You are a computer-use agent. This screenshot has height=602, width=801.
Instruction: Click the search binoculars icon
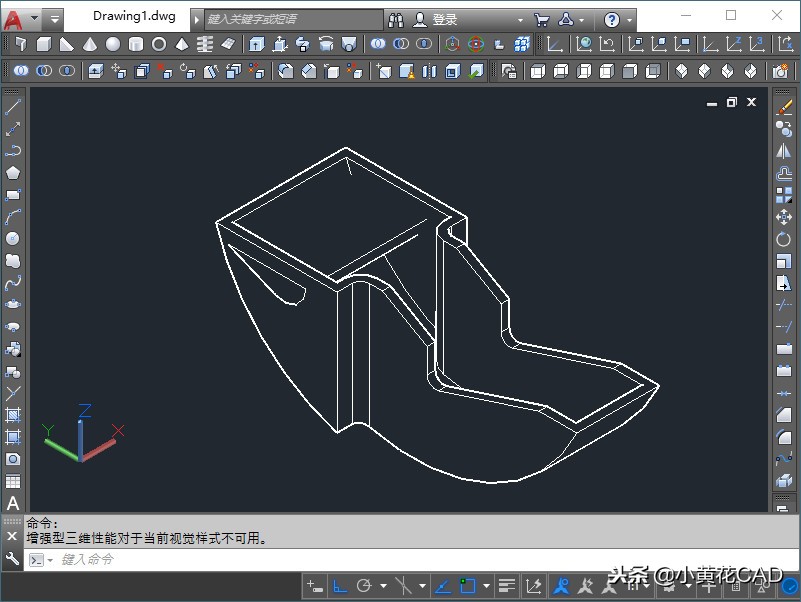[396, 19]
